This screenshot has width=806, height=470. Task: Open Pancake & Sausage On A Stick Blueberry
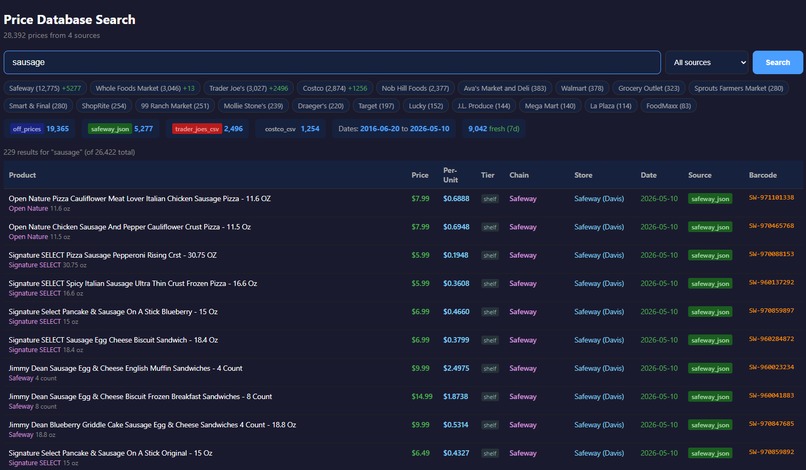pyautogui.click(x=403, y=316)
